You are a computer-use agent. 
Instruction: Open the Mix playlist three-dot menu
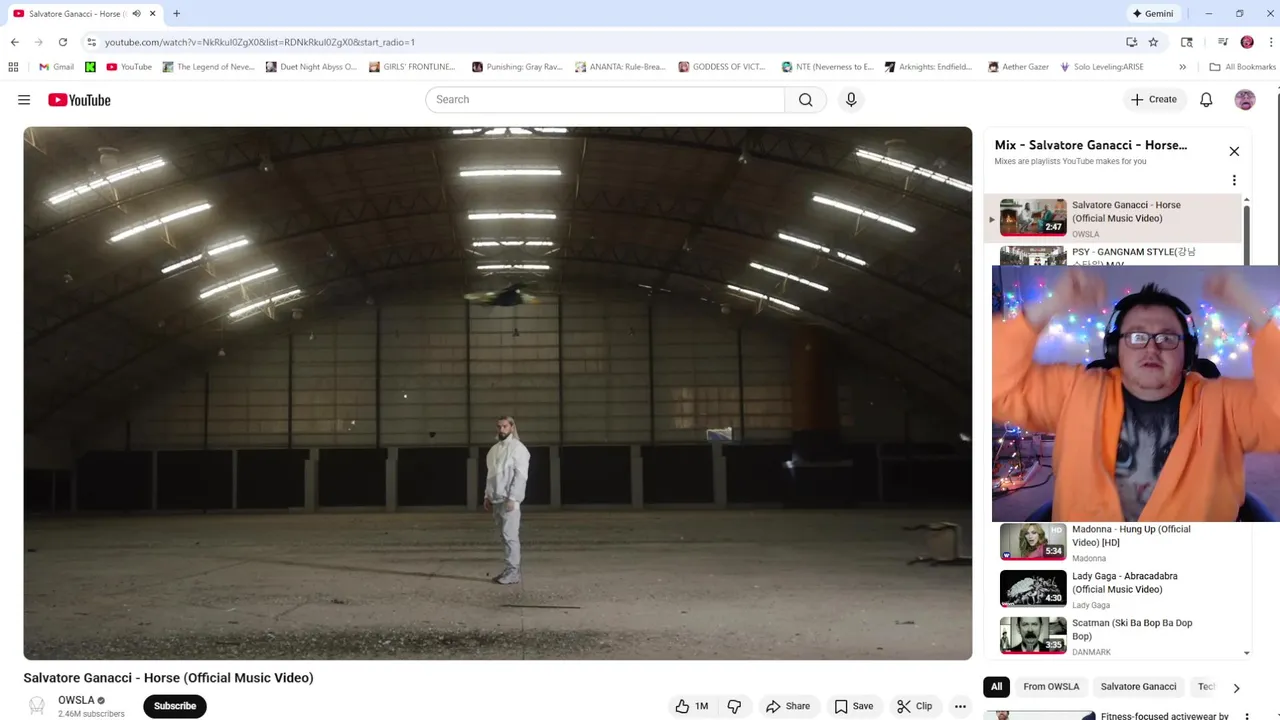(x=1234, y=180)
